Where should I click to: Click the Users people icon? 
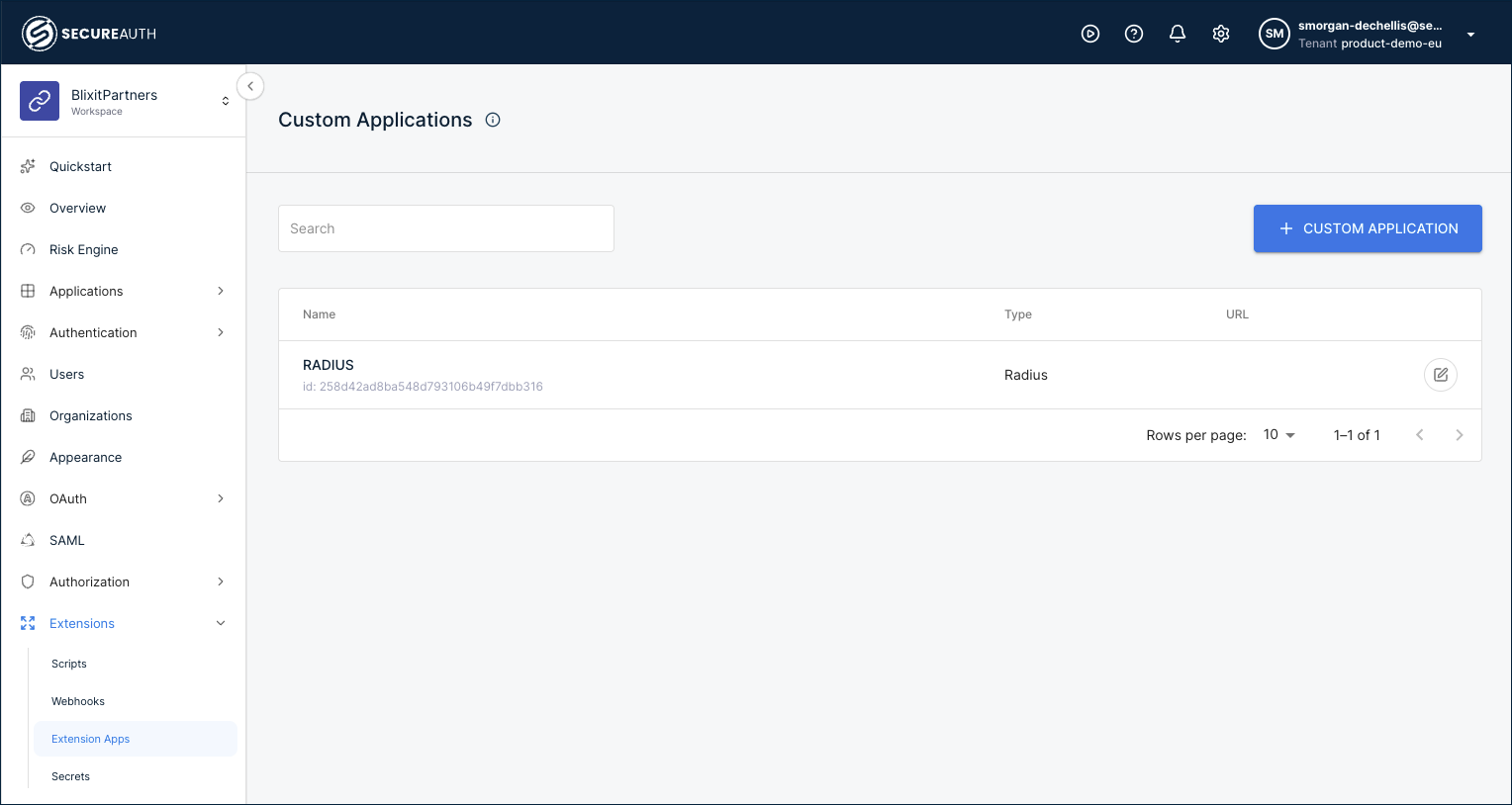pos(28,374)
